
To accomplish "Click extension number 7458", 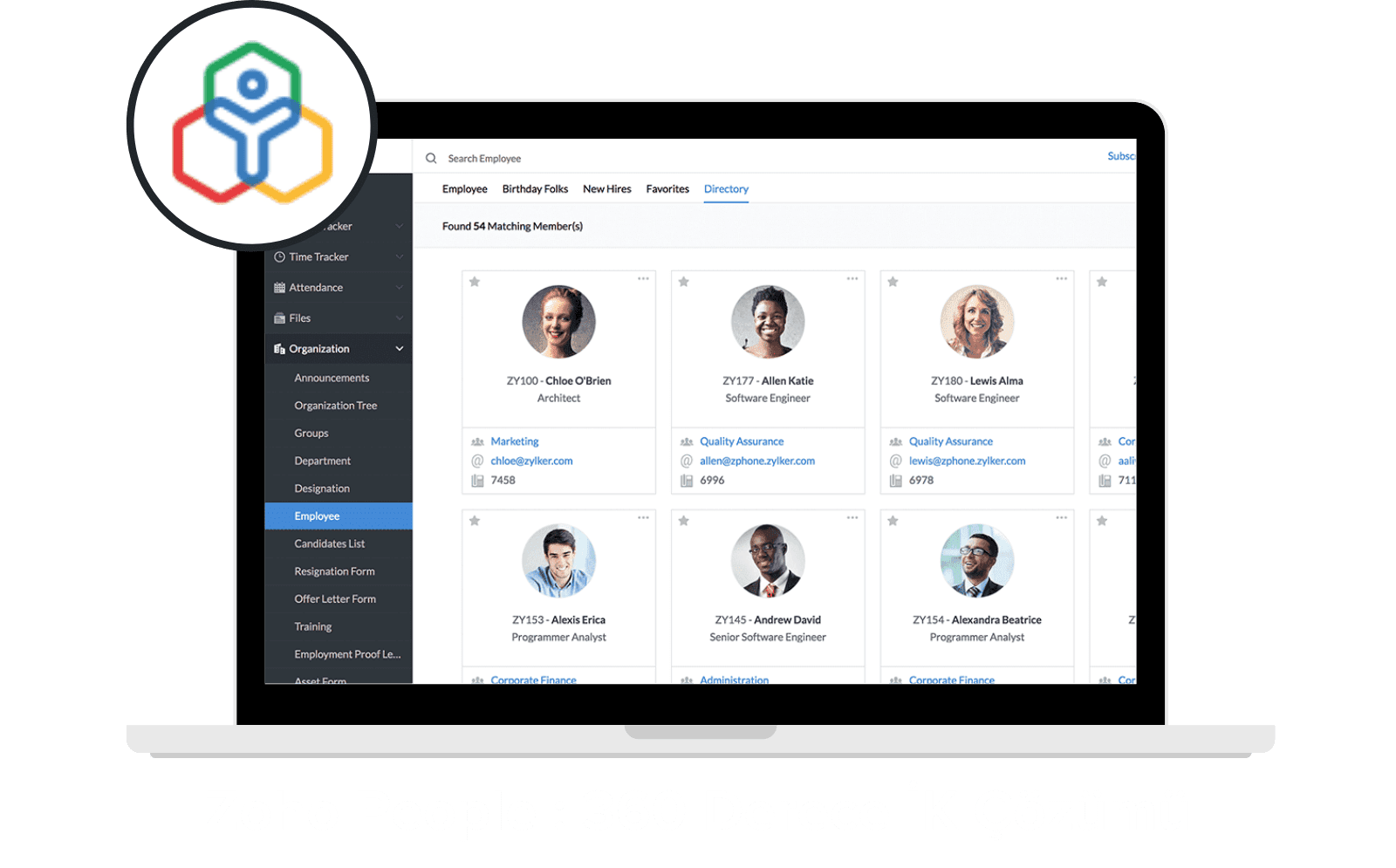I will coord(503,481).
